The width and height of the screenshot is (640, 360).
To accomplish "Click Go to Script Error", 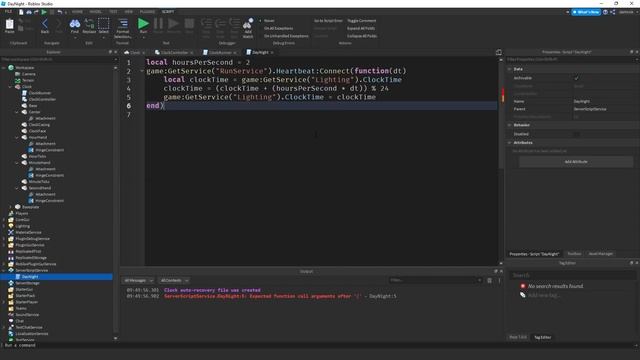I will pos(328,21).
